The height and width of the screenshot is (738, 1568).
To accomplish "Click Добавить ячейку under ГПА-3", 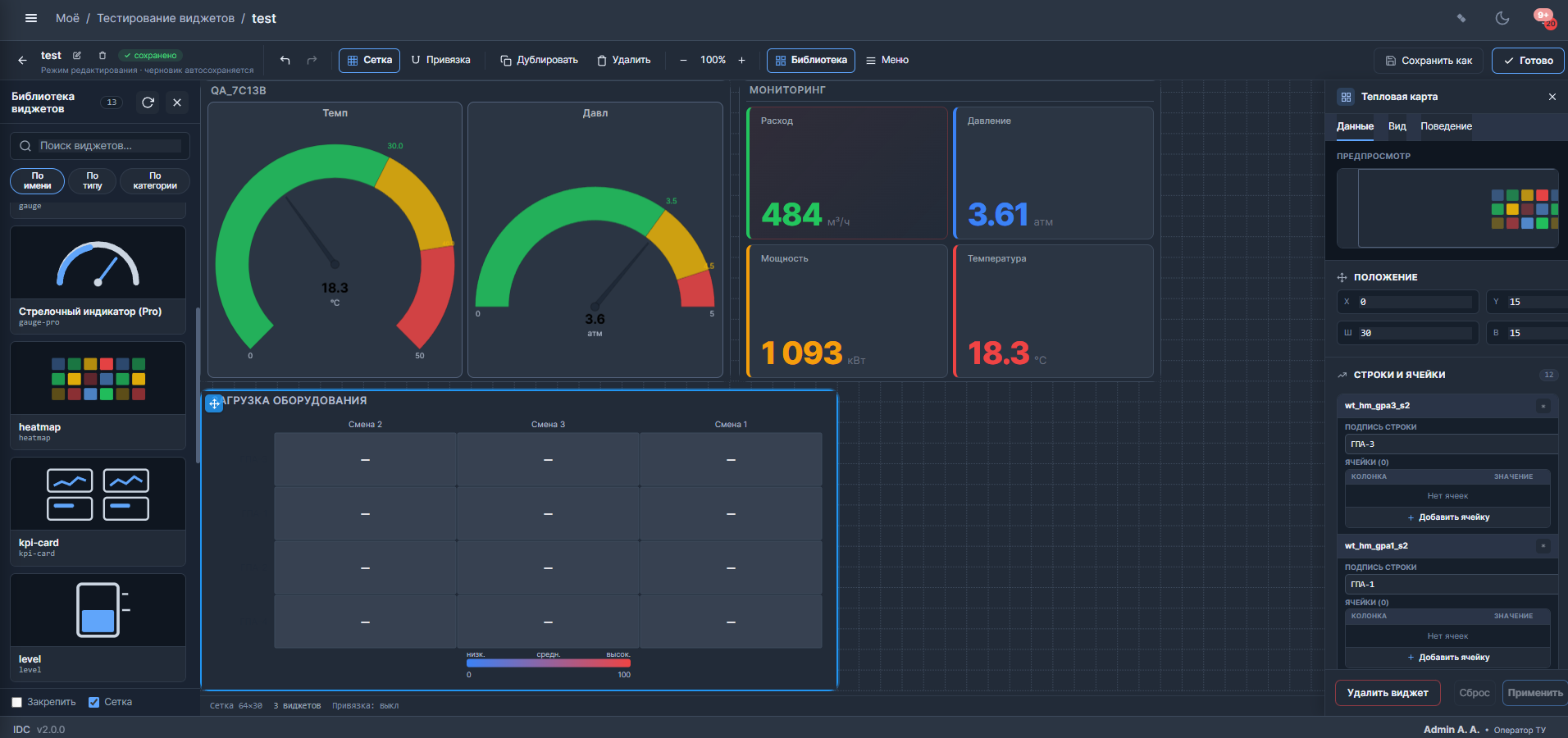I will click(1448, 517).
